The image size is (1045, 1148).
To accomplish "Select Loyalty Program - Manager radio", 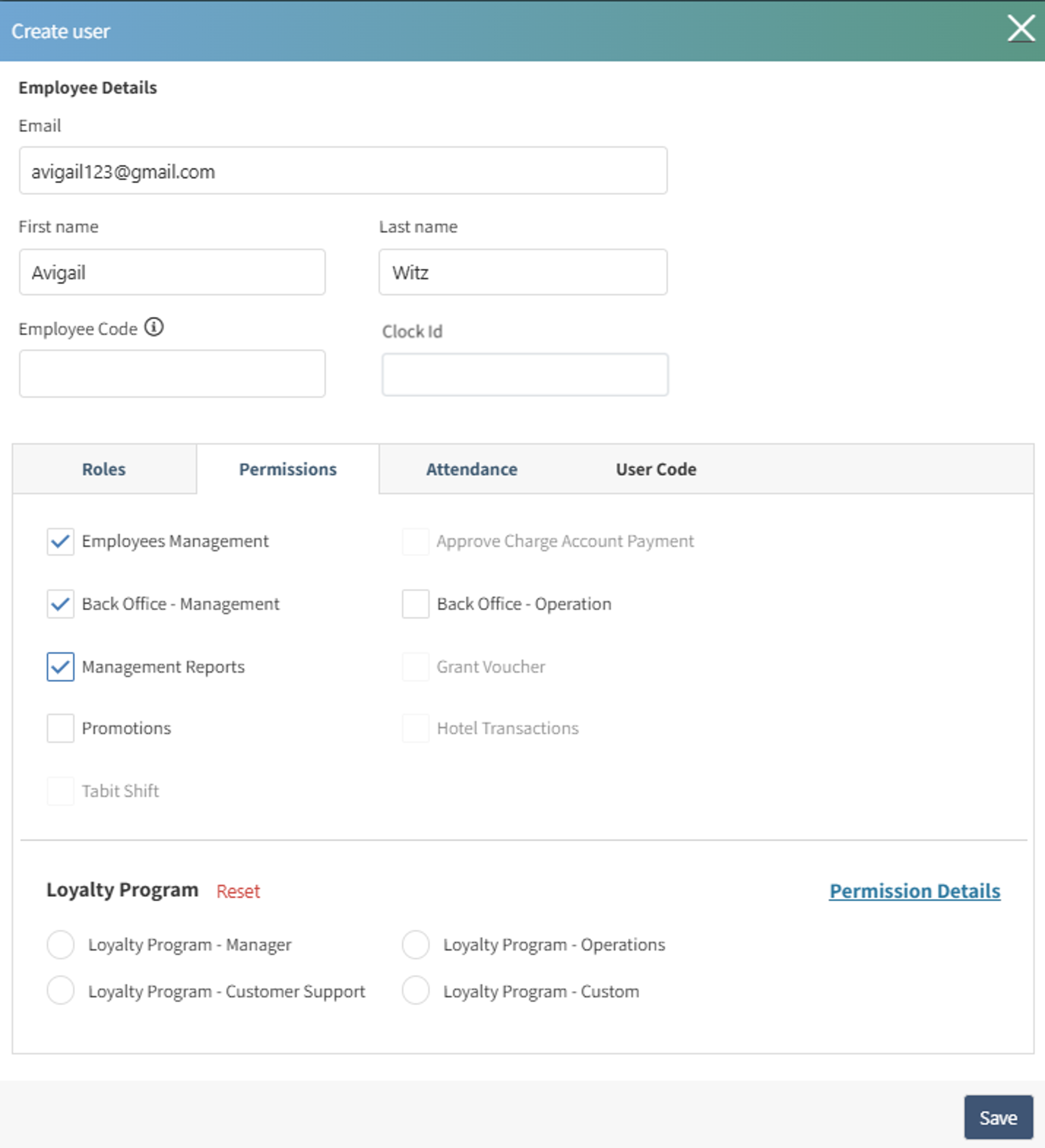I will tap(60, 945).
